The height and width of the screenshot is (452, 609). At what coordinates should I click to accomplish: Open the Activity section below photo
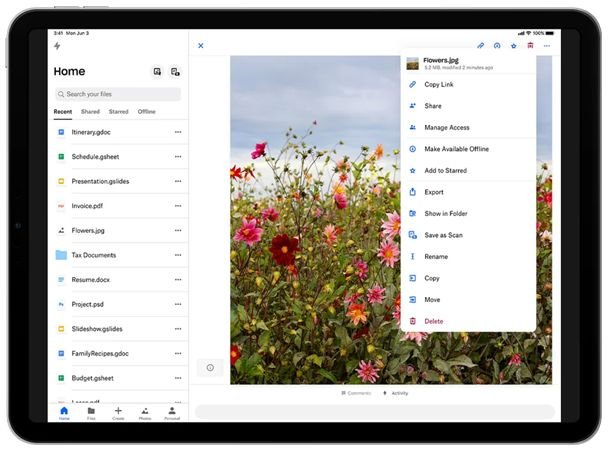(x=395, y=393)
